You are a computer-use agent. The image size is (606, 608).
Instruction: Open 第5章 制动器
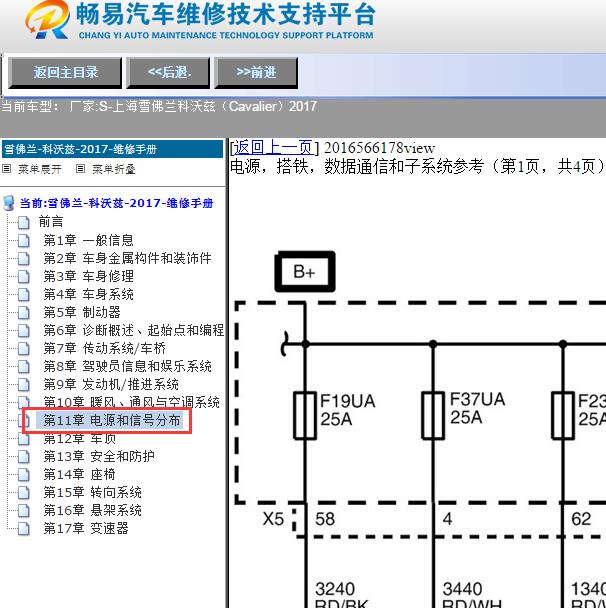tap(82, 312)
